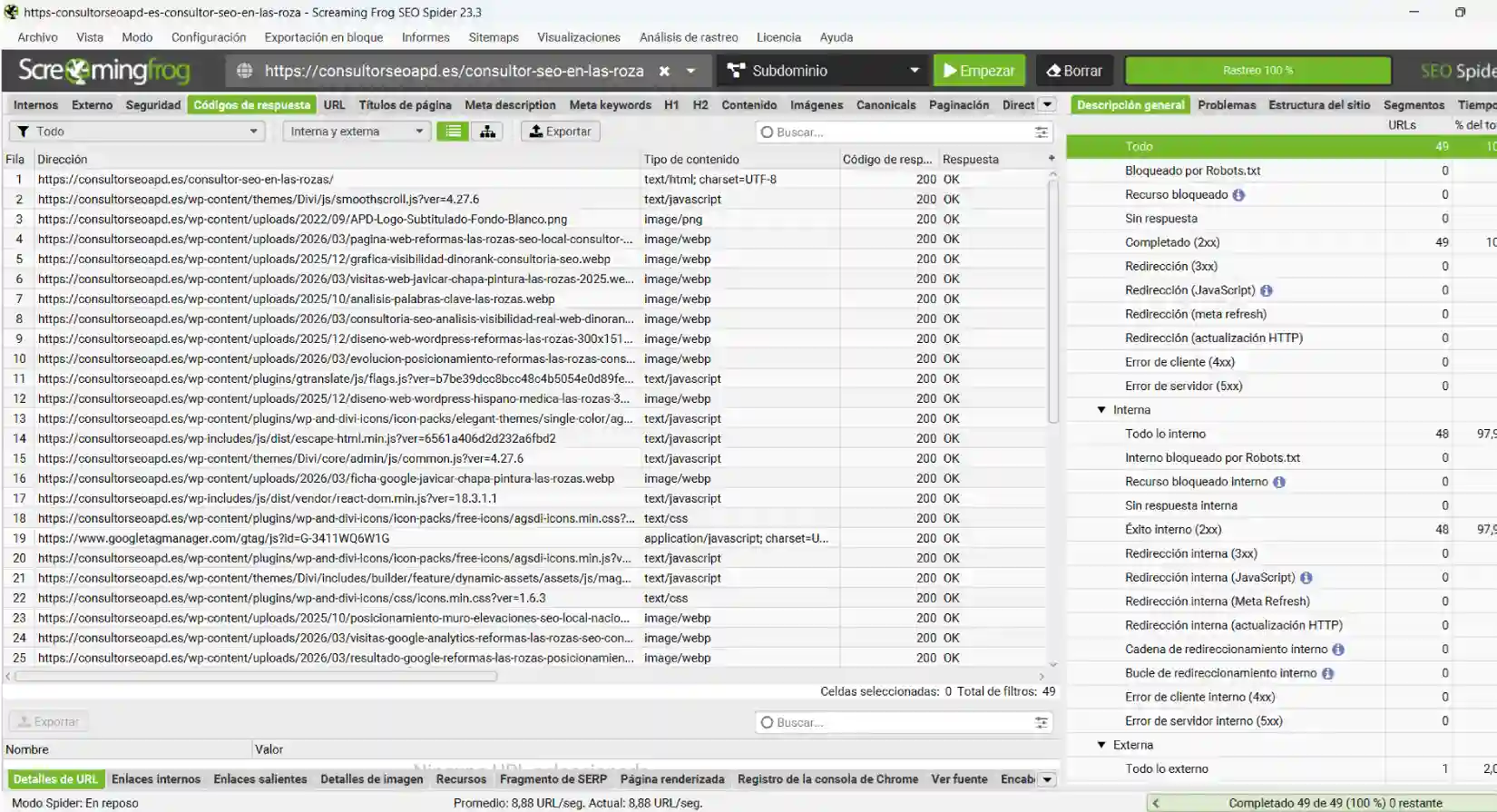Select green Todo overview row
The image size is (1497, 812).
[x=1281, y=146]
